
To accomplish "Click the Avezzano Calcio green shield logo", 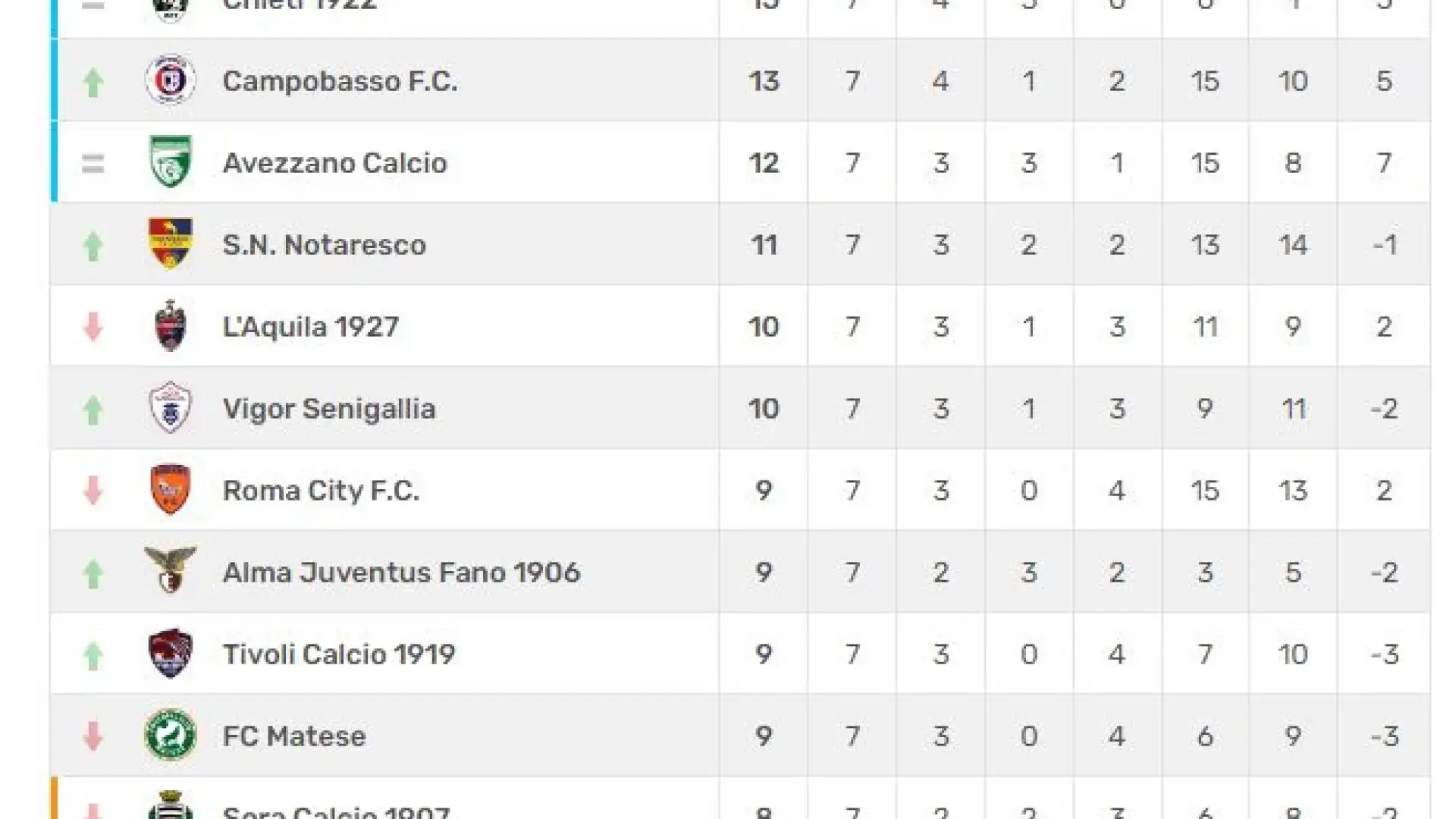I will pos(171,161).
